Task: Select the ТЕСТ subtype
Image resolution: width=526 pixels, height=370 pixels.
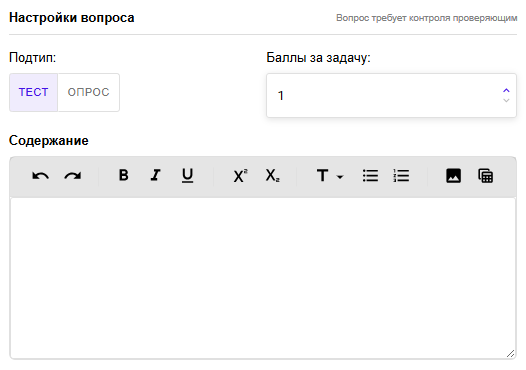Action: pos(34,92)
